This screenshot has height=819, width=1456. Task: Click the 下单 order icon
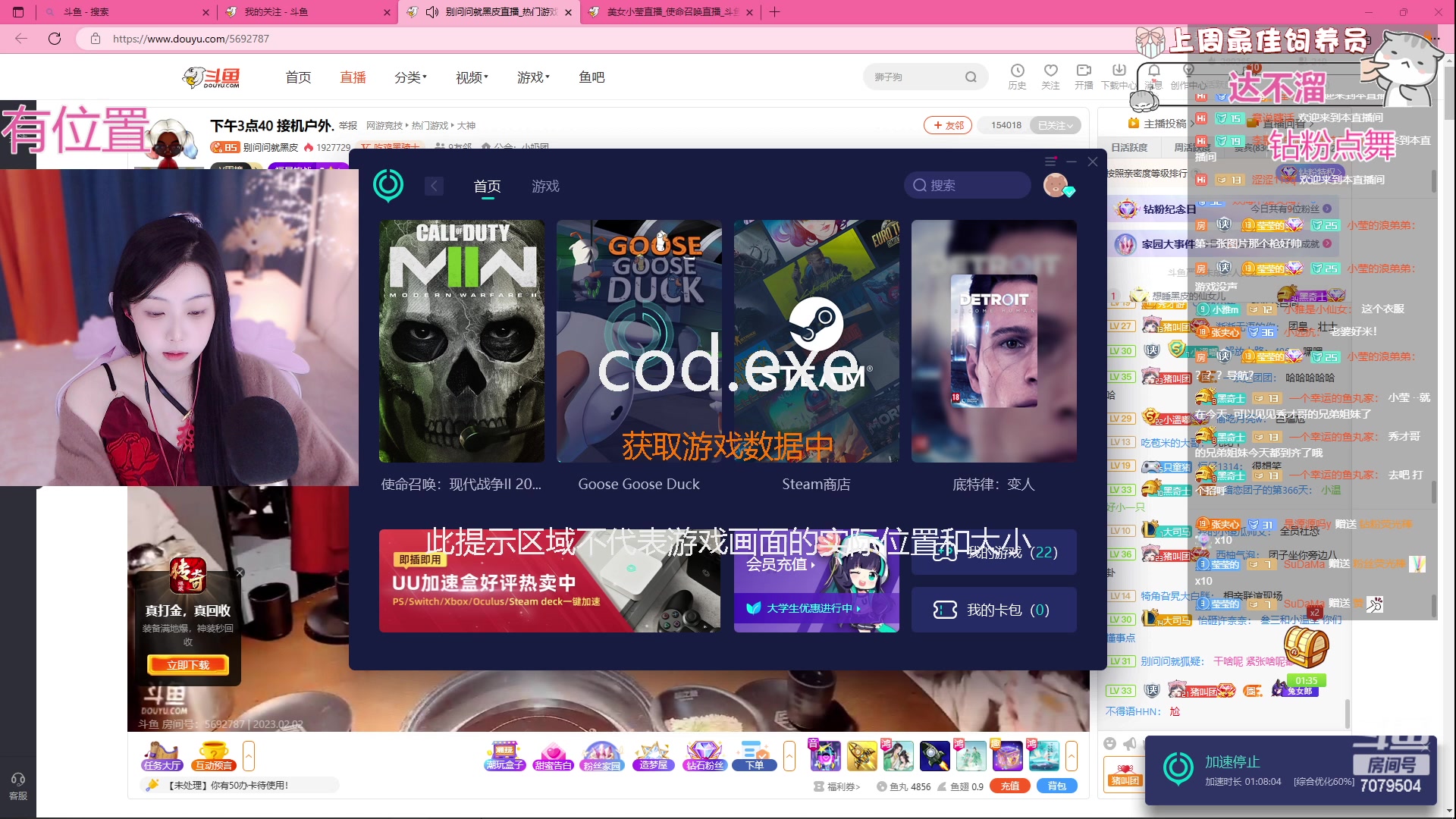pyautogui.click(x=755, y=756)
